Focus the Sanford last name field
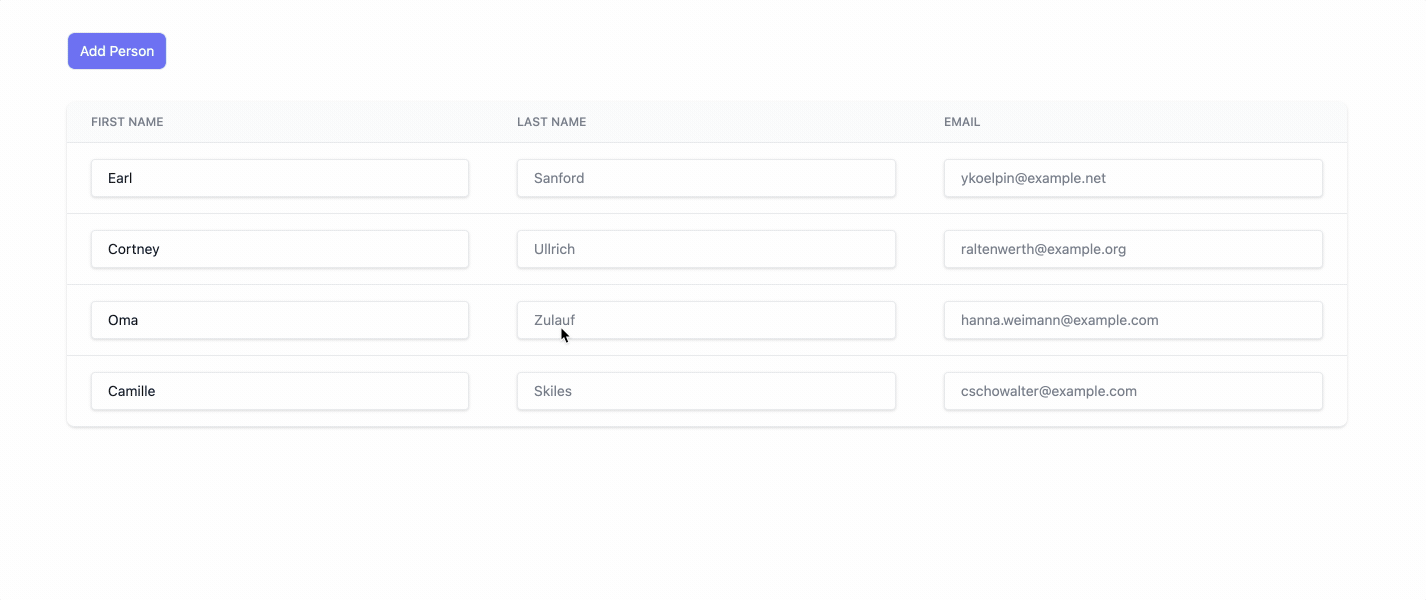 click(x=706, y=178)
